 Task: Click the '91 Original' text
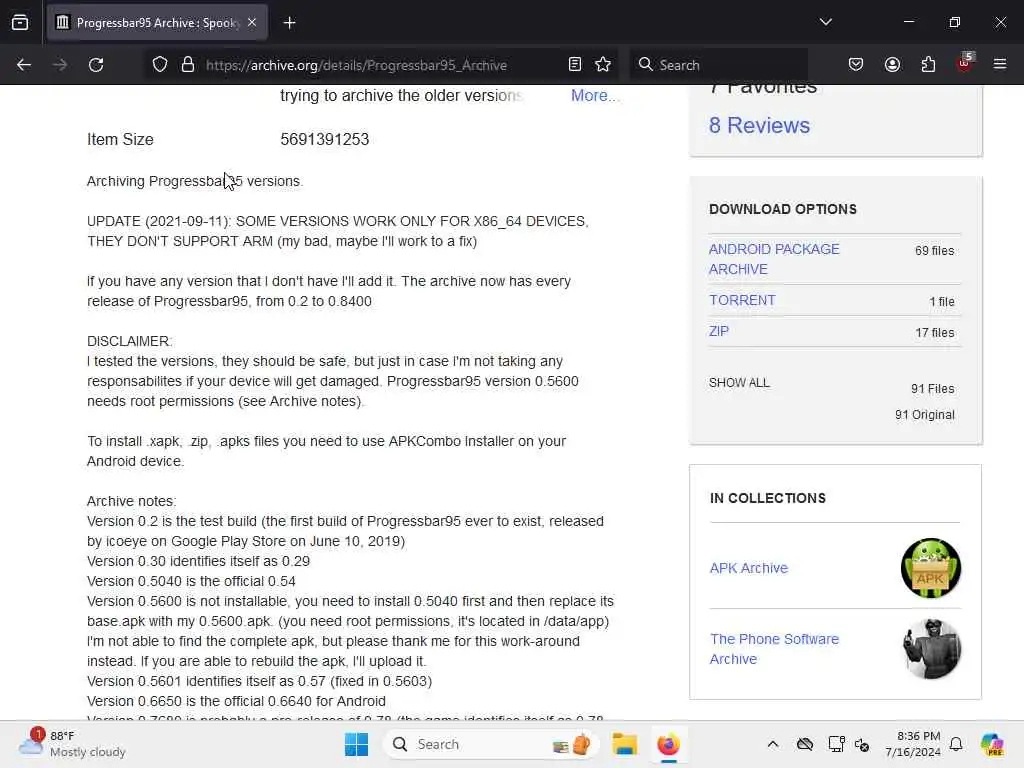(x=925, y=415)
